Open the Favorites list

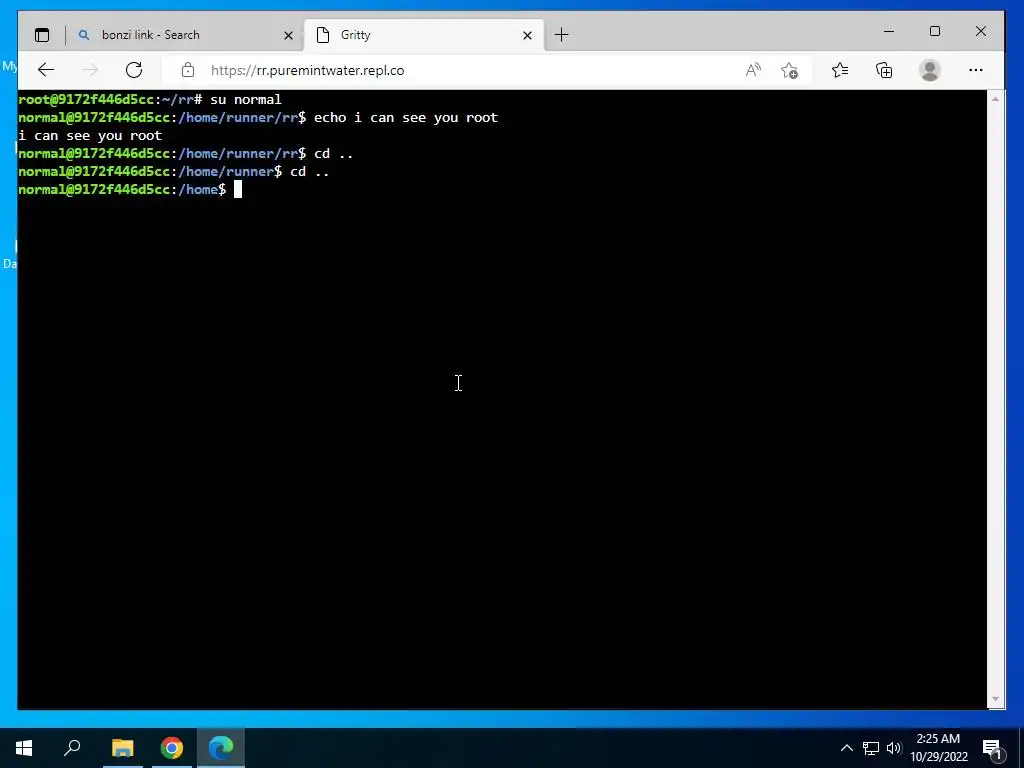pyautogui.click(x=840, y=70)
